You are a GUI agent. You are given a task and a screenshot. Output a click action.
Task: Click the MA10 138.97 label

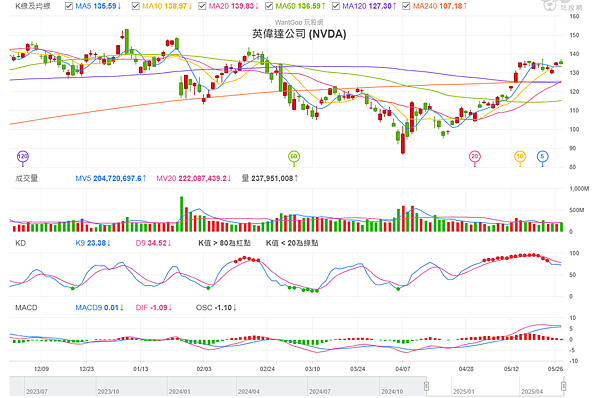167,6
